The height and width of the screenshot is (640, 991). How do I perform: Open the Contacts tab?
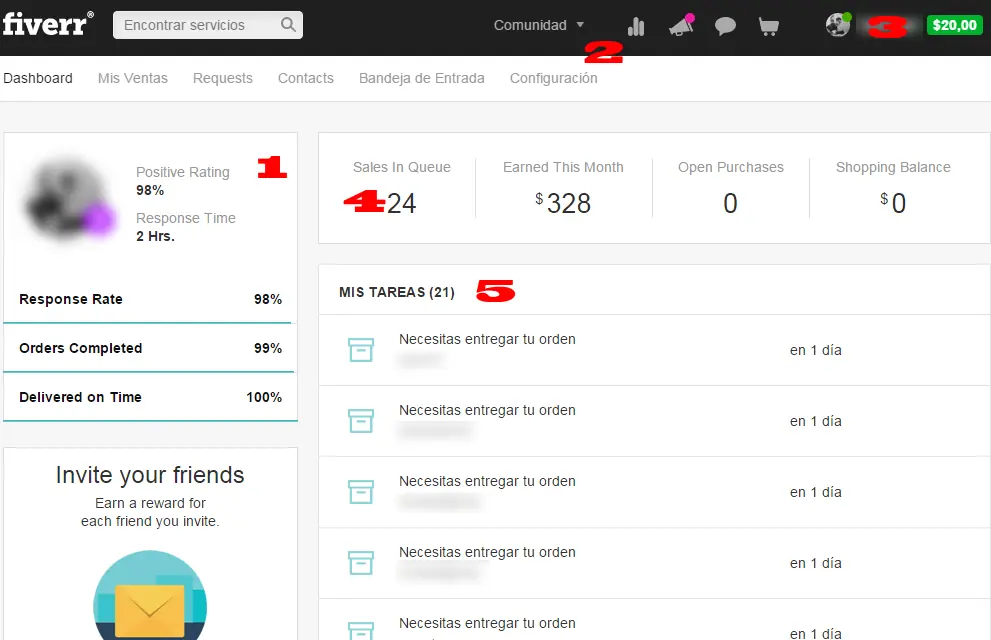(306, 78)
